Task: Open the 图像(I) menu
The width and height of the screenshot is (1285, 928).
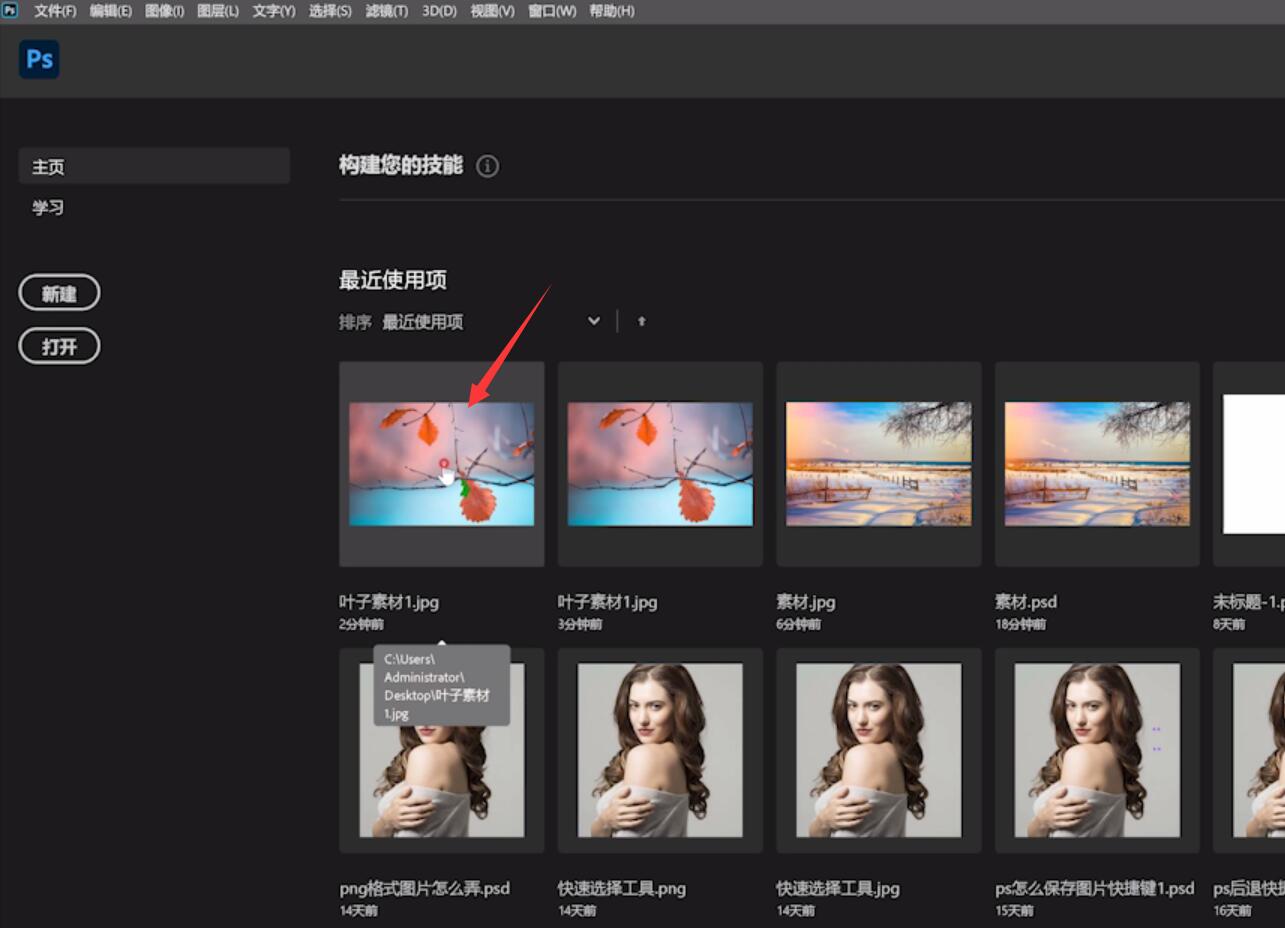Action: point(164,11)
